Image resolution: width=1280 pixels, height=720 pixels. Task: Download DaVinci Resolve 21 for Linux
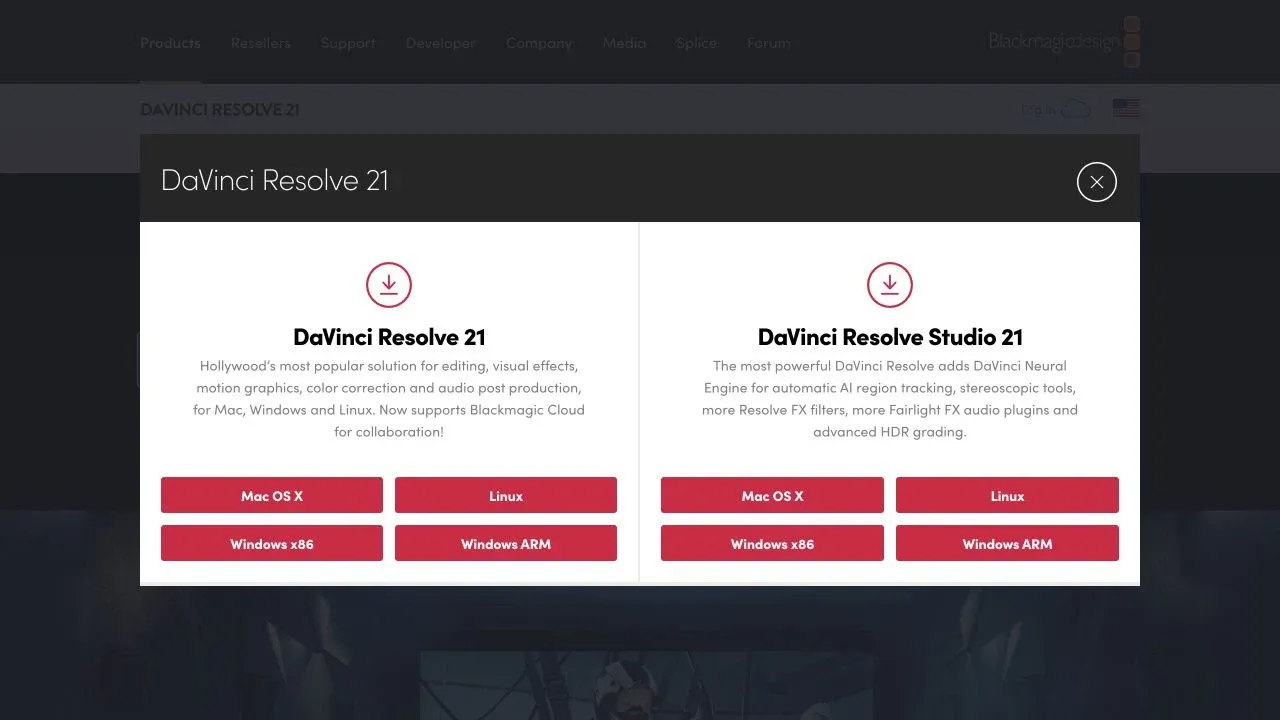point(506,495)
